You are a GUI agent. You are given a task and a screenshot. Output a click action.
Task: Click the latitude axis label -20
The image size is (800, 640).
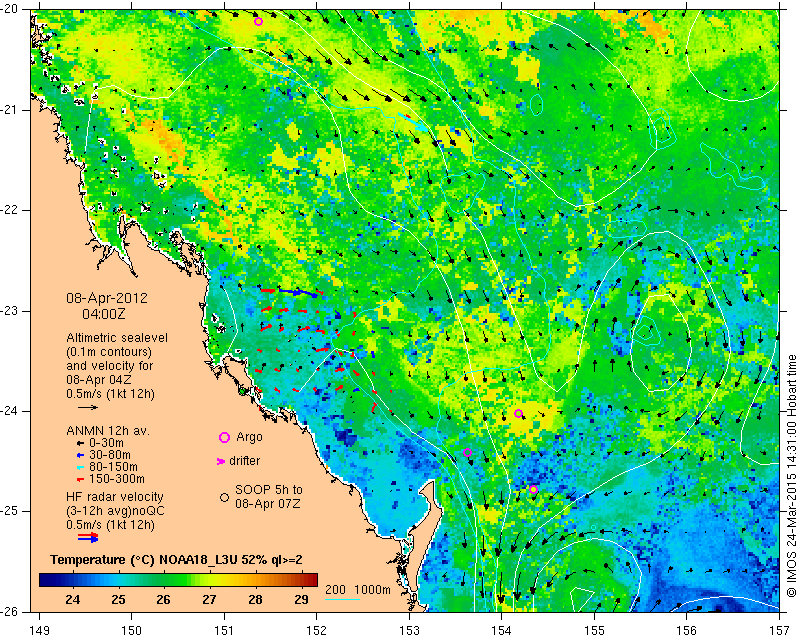[11, 9]
